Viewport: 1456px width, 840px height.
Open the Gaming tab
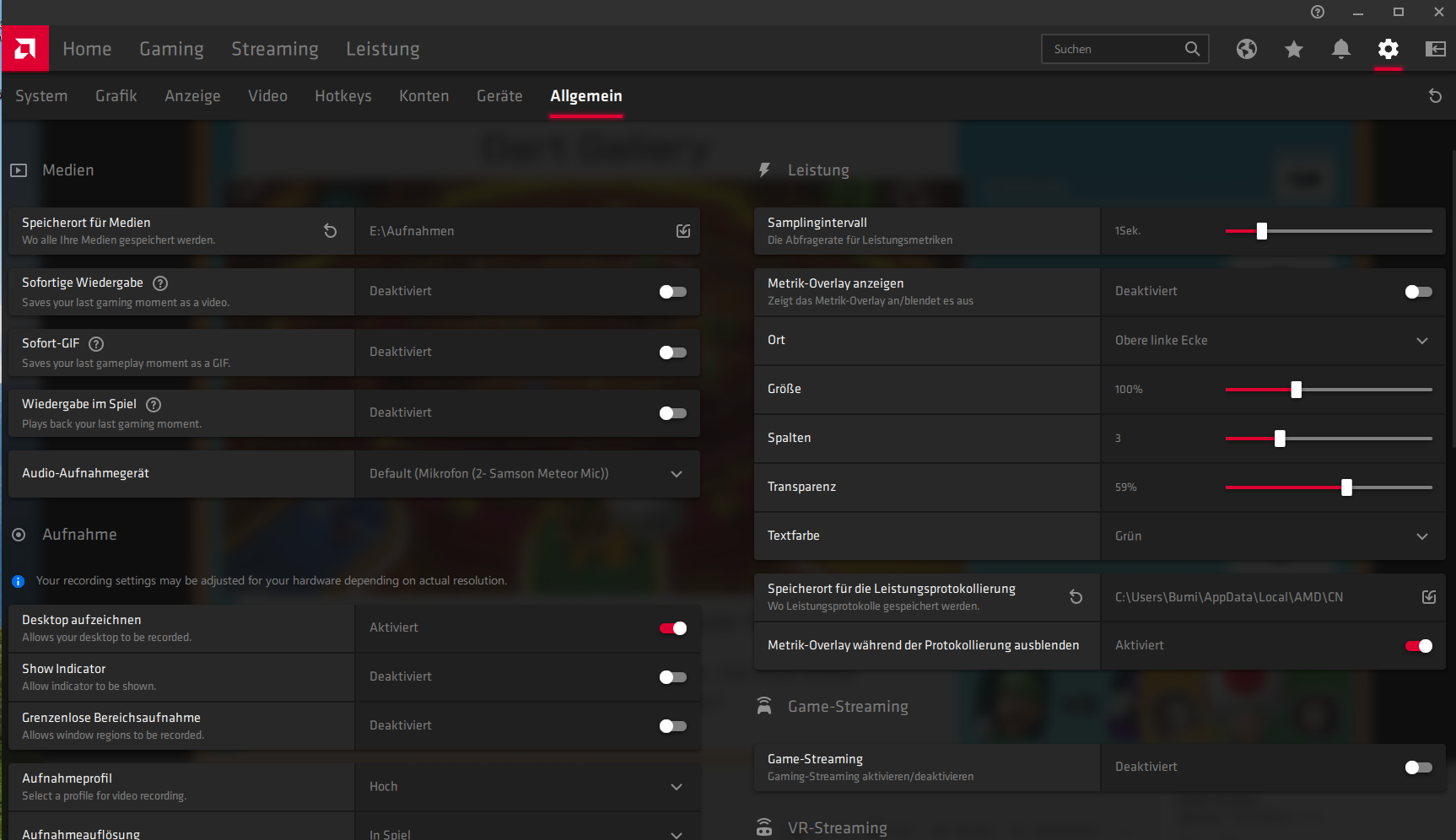coord(171,49)
